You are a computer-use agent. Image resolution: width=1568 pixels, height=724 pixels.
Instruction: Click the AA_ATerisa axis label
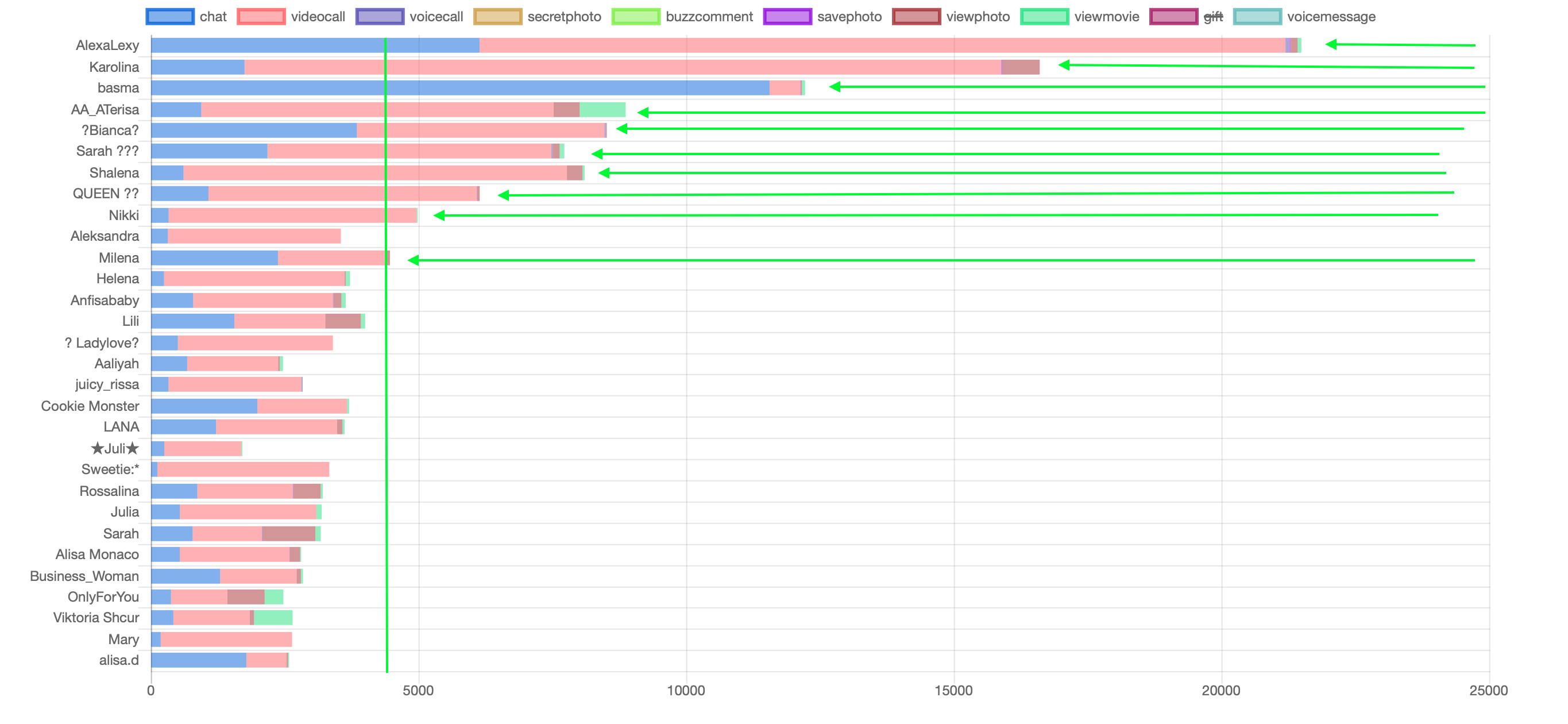pyautogui.click(x=105, y=110)
